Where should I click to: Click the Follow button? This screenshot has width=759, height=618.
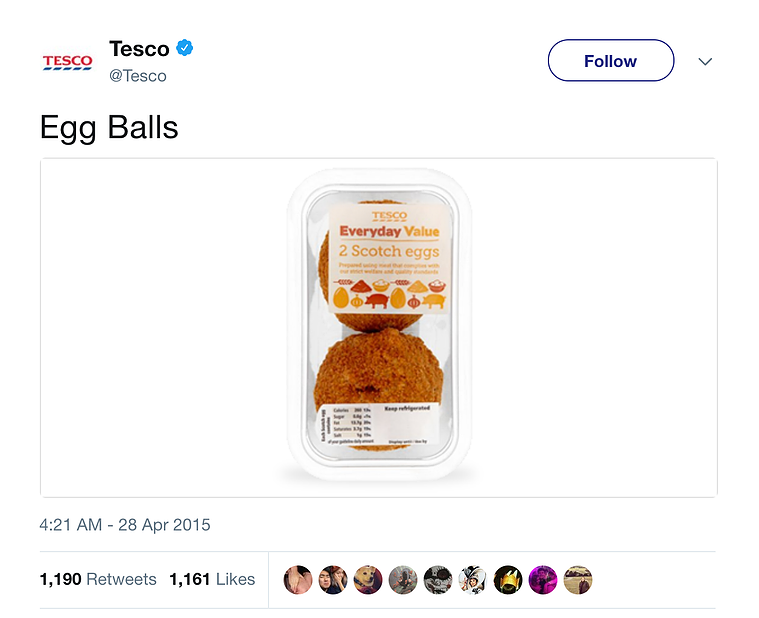(611, 60)
